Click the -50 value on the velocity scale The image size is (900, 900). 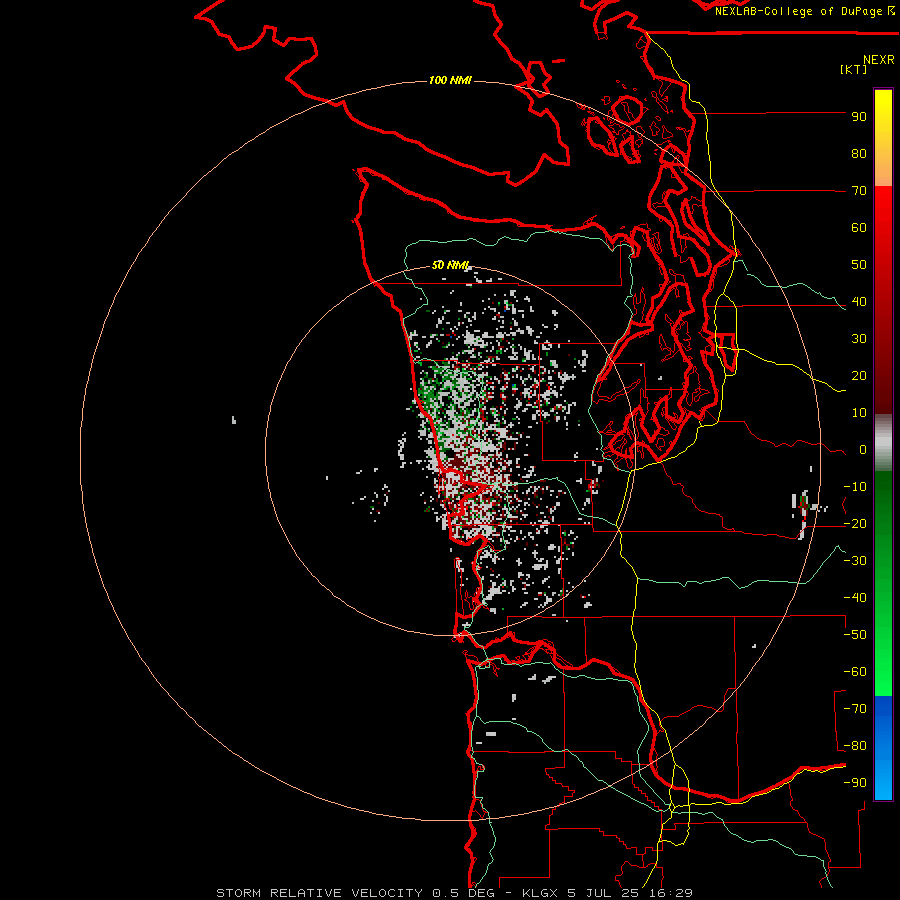pos(855,635)
